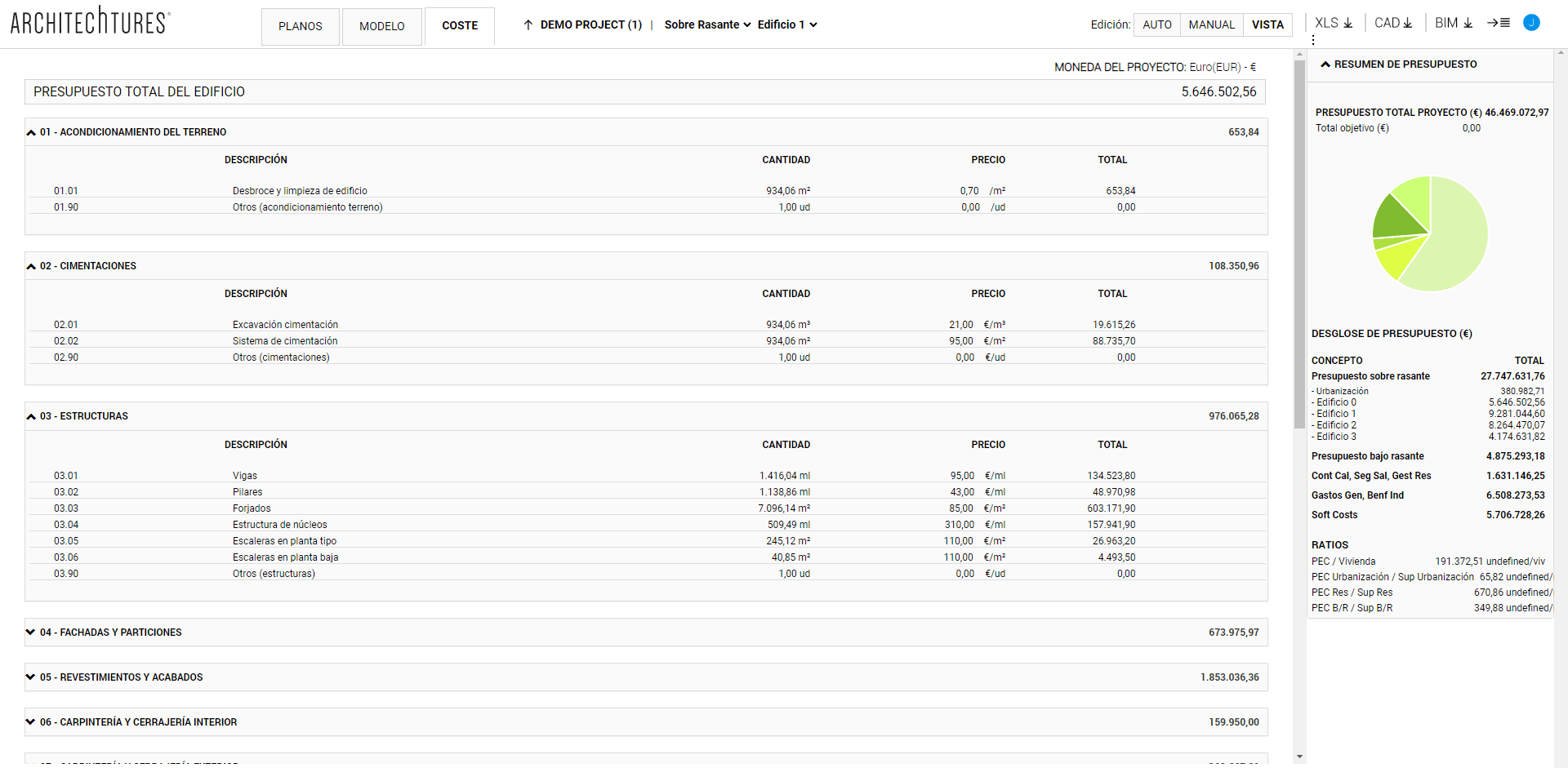The height and width of the screenshot is (768, 1568).
Task: Open the Edificio 1 dropdown
Action: tap(786, 25)
